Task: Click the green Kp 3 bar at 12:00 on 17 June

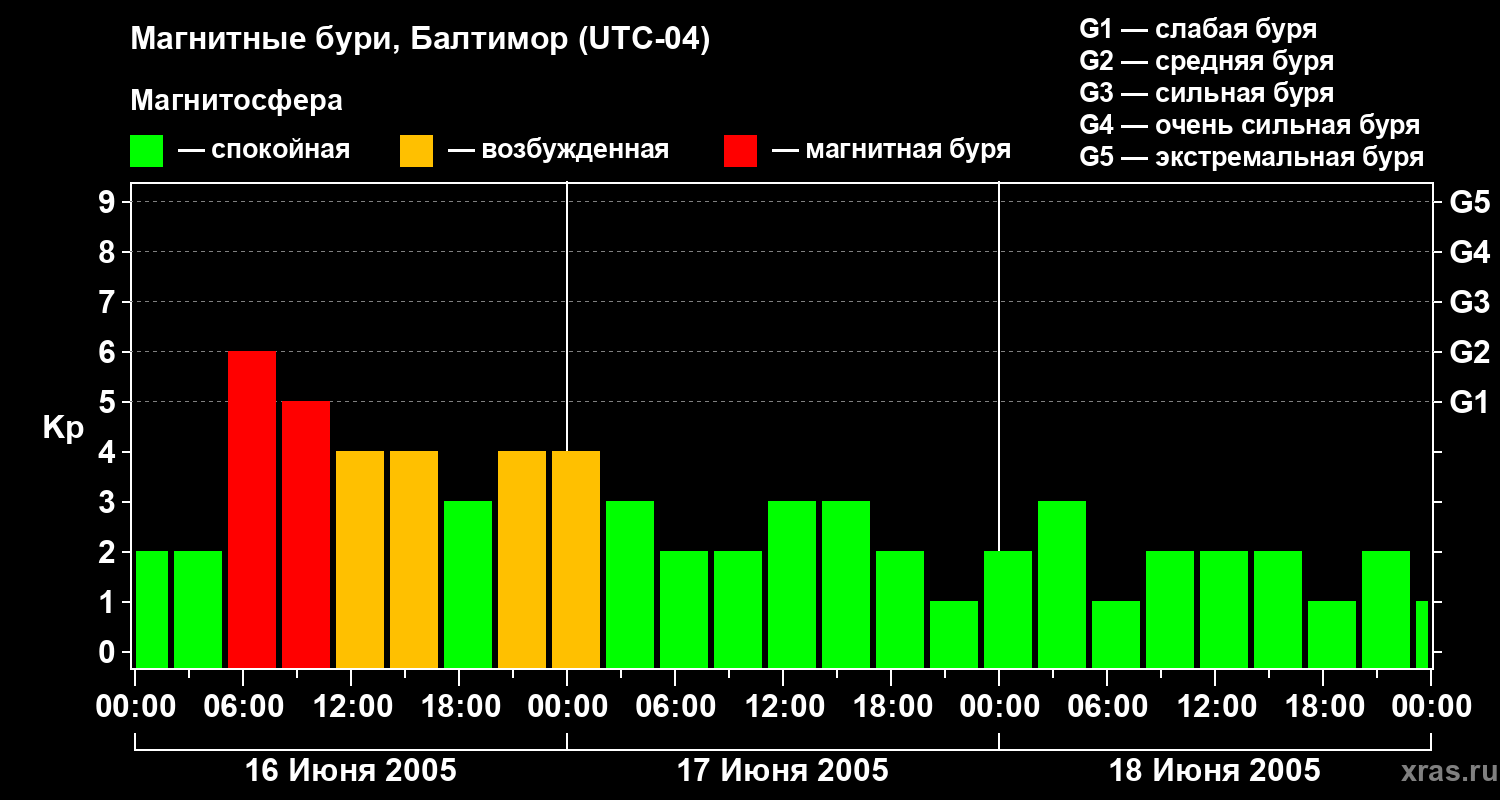Action: 792,584
